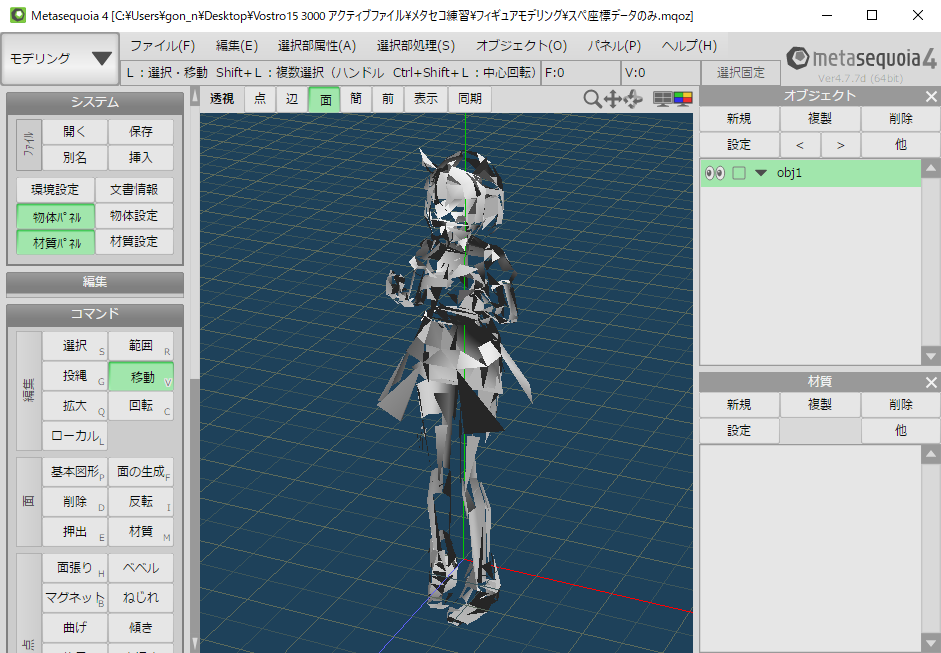Open 環境設定 from the system panel

[55, 189]
